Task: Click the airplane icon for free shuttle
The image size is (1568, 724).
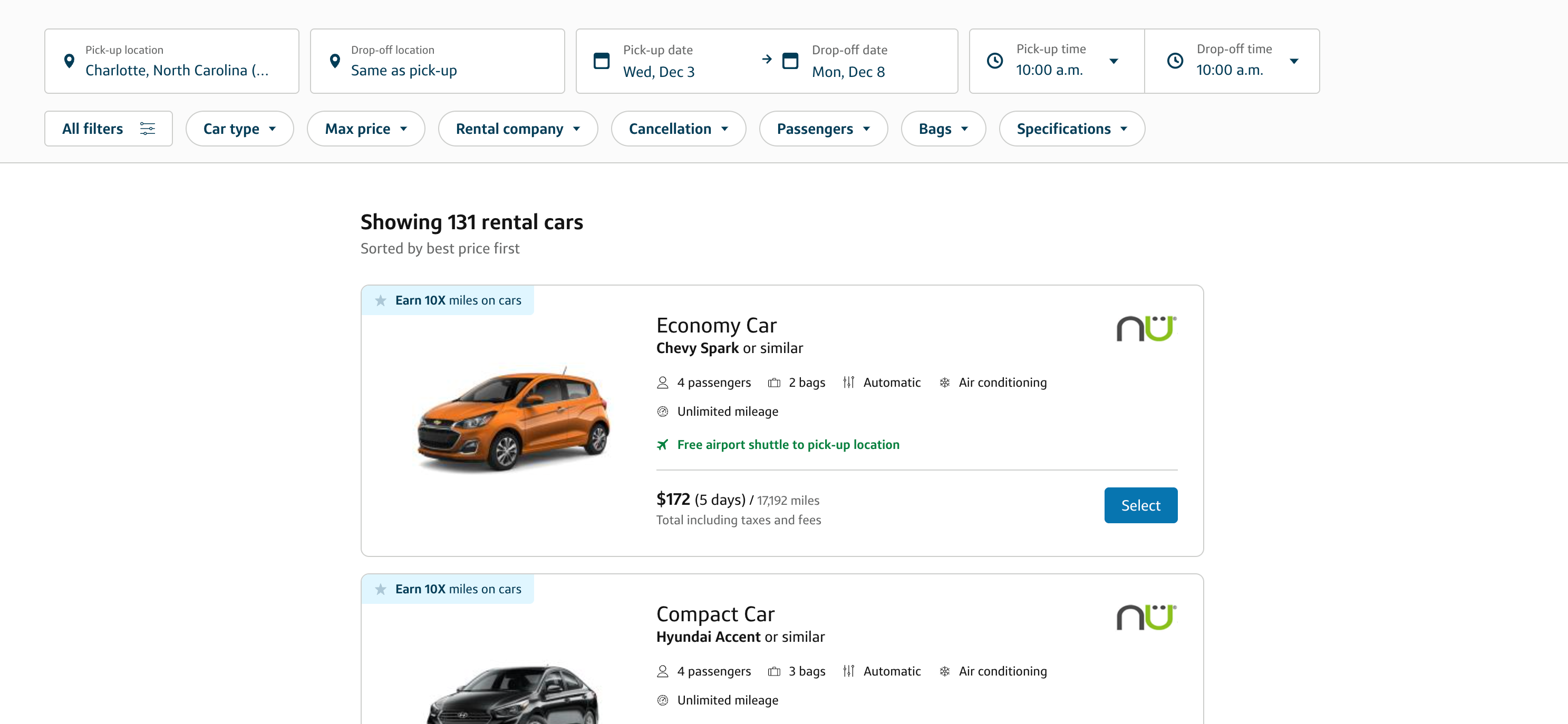Action: pos(662,445)
